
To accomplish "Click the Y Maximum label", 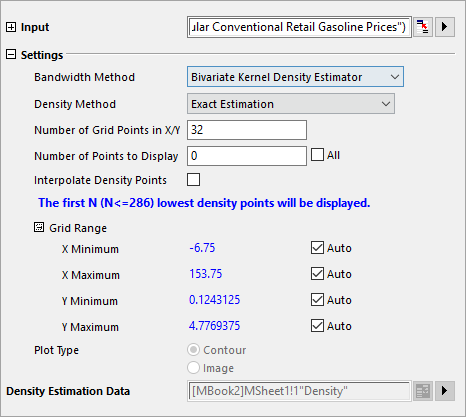I will (x=90, y=327).
